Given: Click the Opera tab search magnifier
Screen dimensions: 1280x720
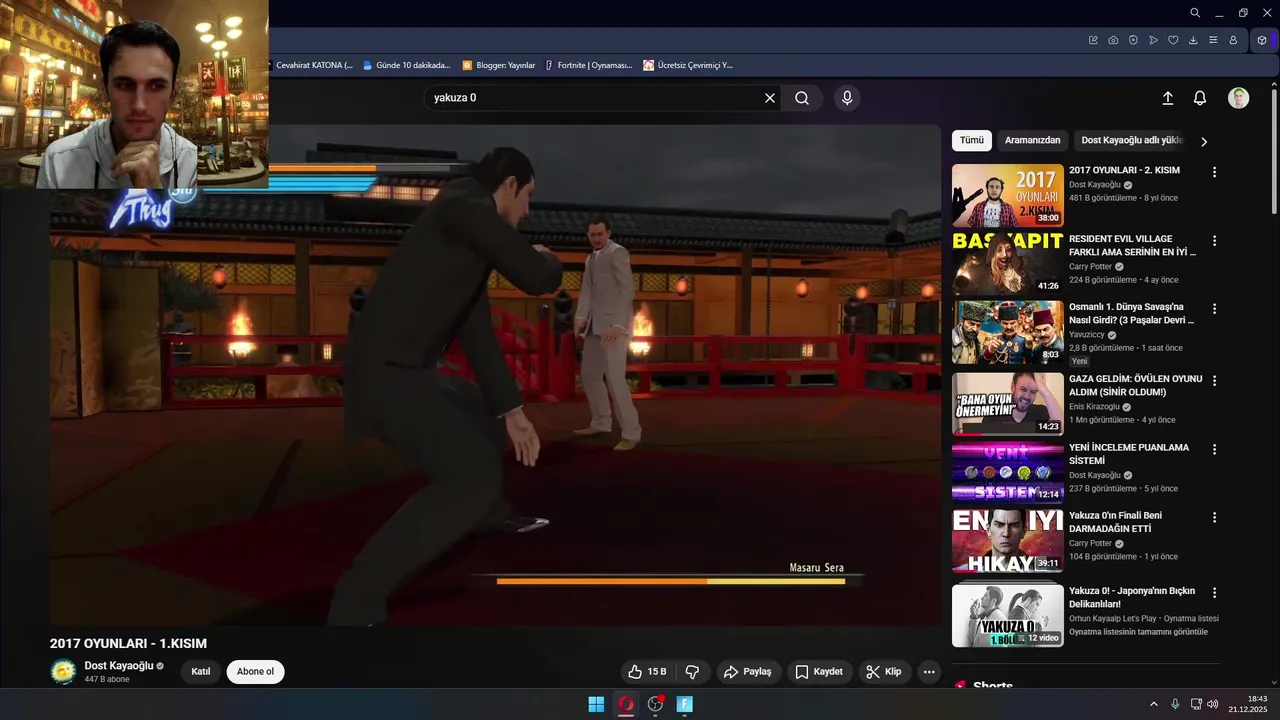Looking at the screenshot, I should (x=1195, y=13).
